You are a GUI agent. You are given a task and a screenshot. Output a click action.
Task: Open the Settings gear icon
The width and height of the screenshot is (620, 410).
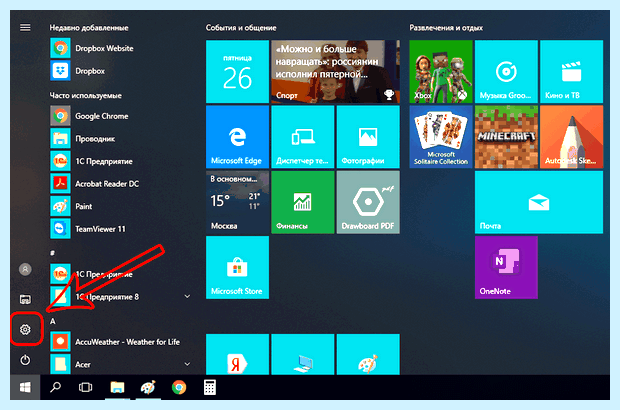coord(25,329)
